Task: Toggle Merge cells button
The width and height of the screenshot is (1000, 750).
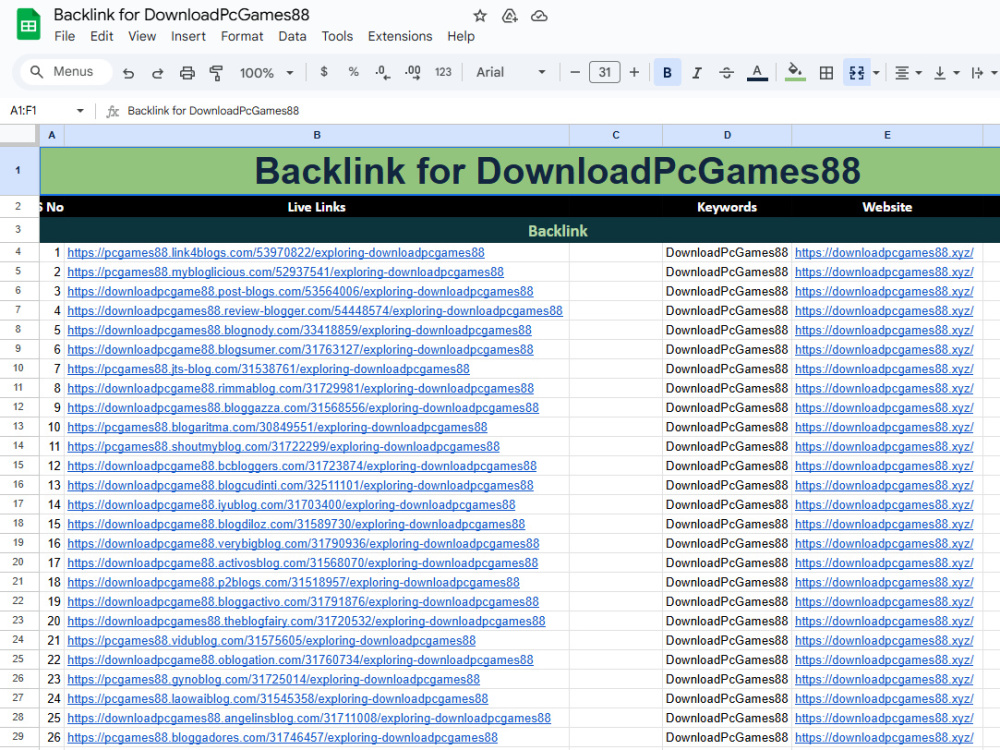Action: pyautogui.click(x=857, y=73)
